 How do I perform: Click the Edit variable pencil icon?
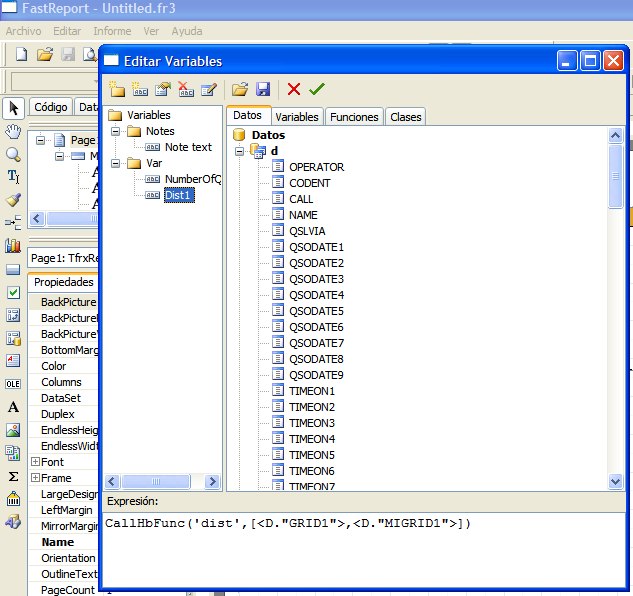[208, 89]
